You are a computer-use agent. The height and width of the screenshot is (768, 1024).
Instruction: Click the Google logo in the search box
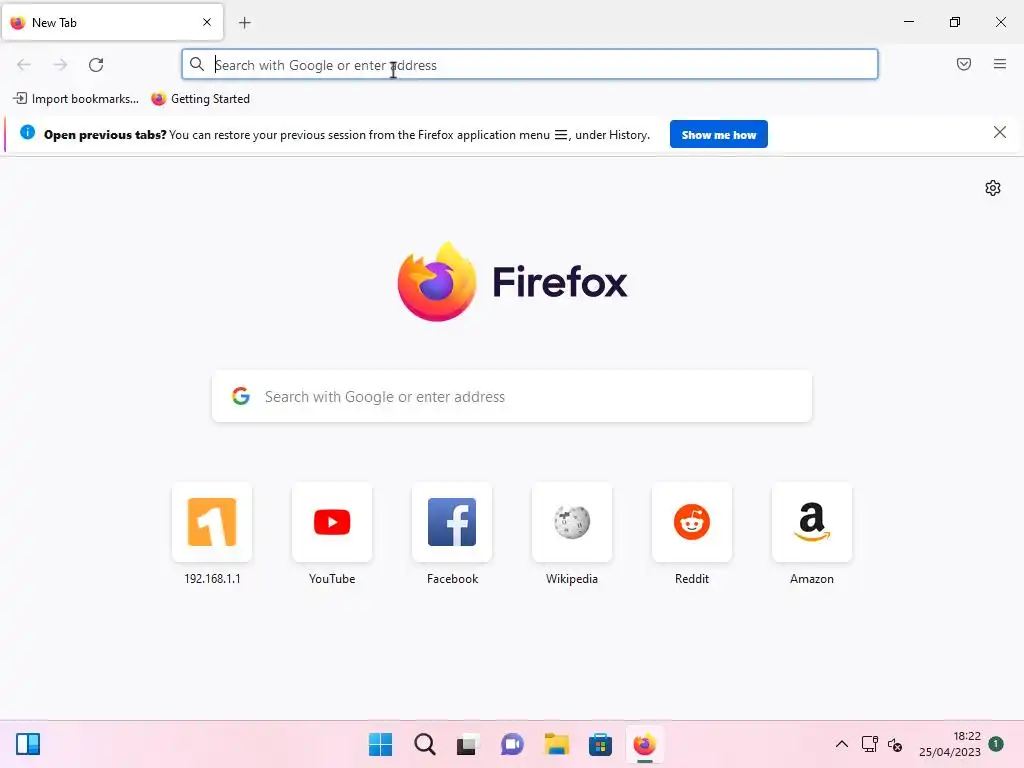click(241, 396)
